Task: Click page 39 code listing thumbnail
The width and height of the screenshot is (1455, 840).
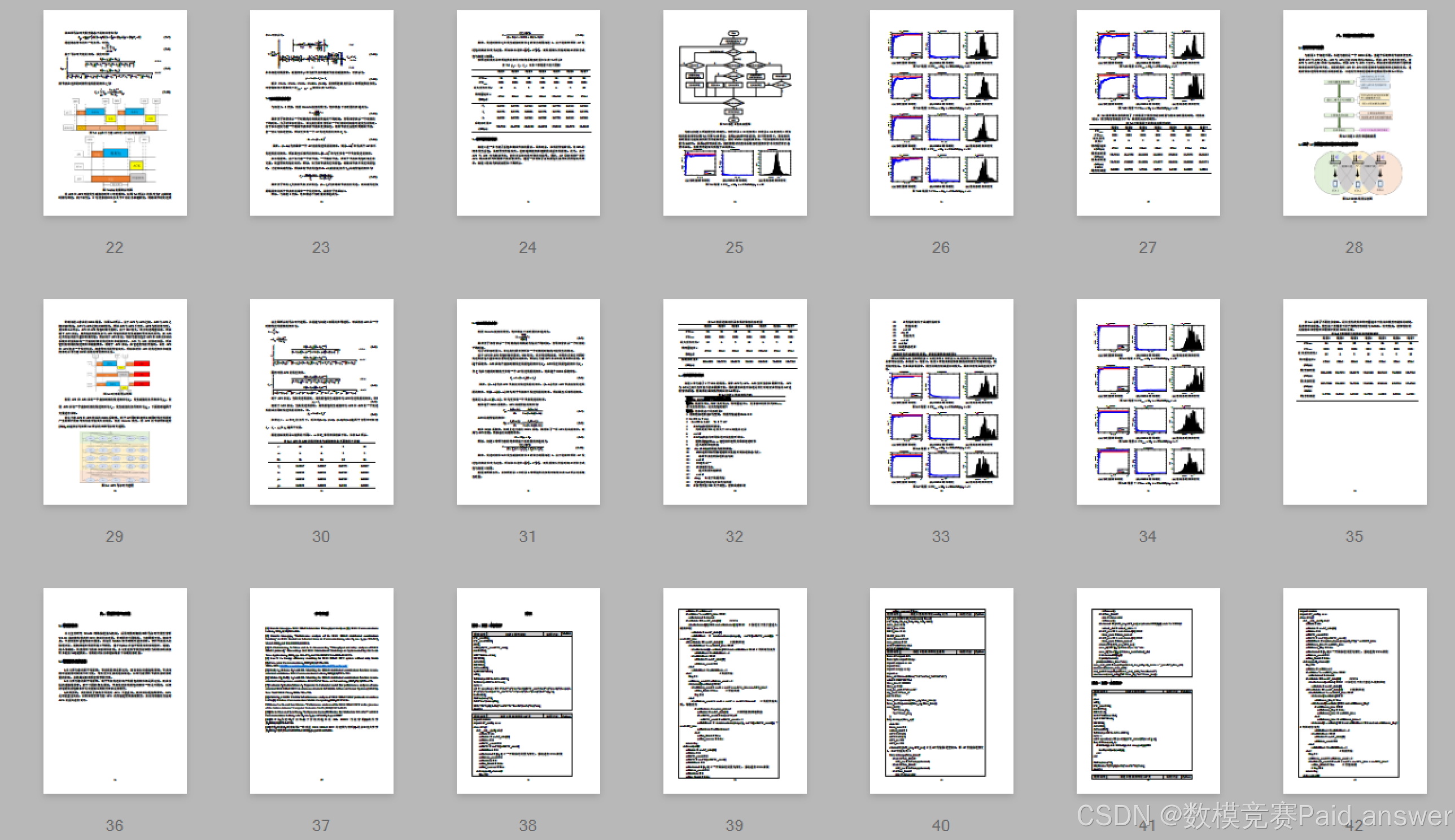Action: click(x=735, y=690)
